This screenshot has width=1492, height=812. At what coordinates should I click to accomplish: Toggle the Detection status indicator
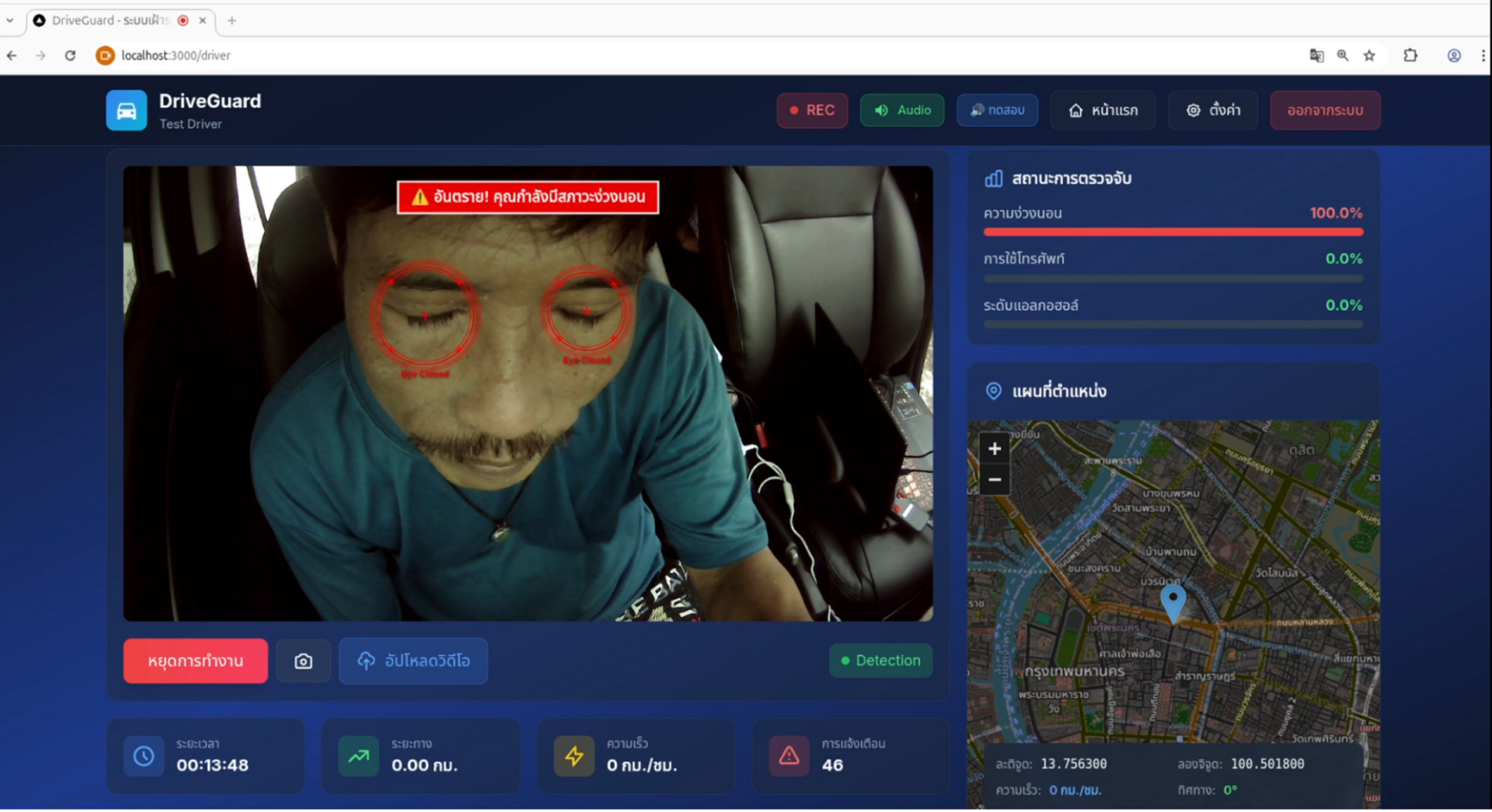click(880, 660)
